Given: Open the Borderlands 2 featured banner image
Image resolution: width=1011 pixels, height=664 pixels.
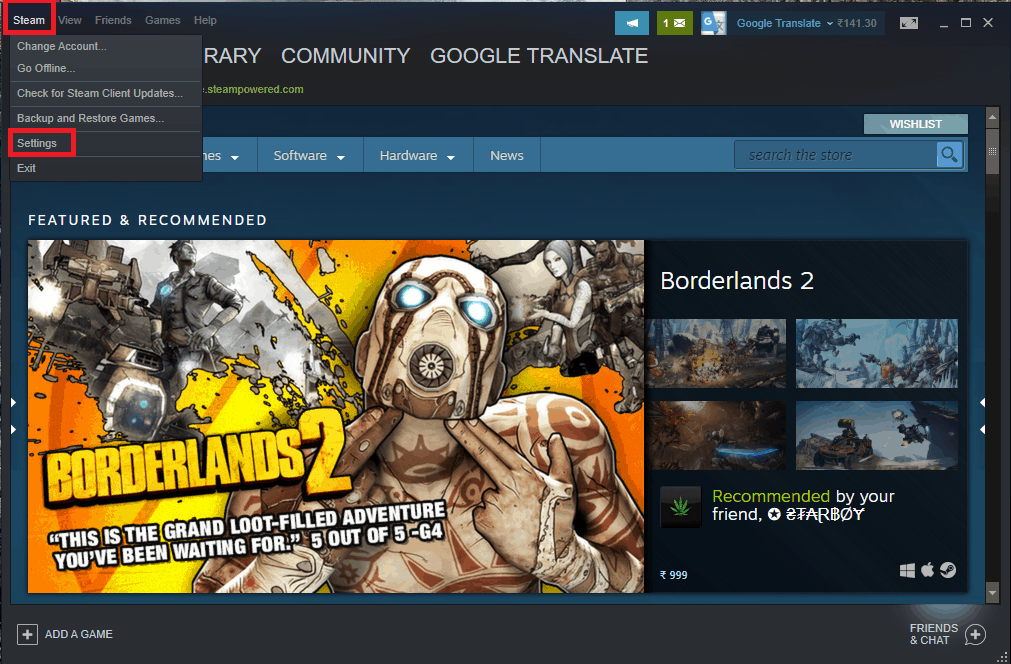Looking at the screenshot, I should (335, 416).
